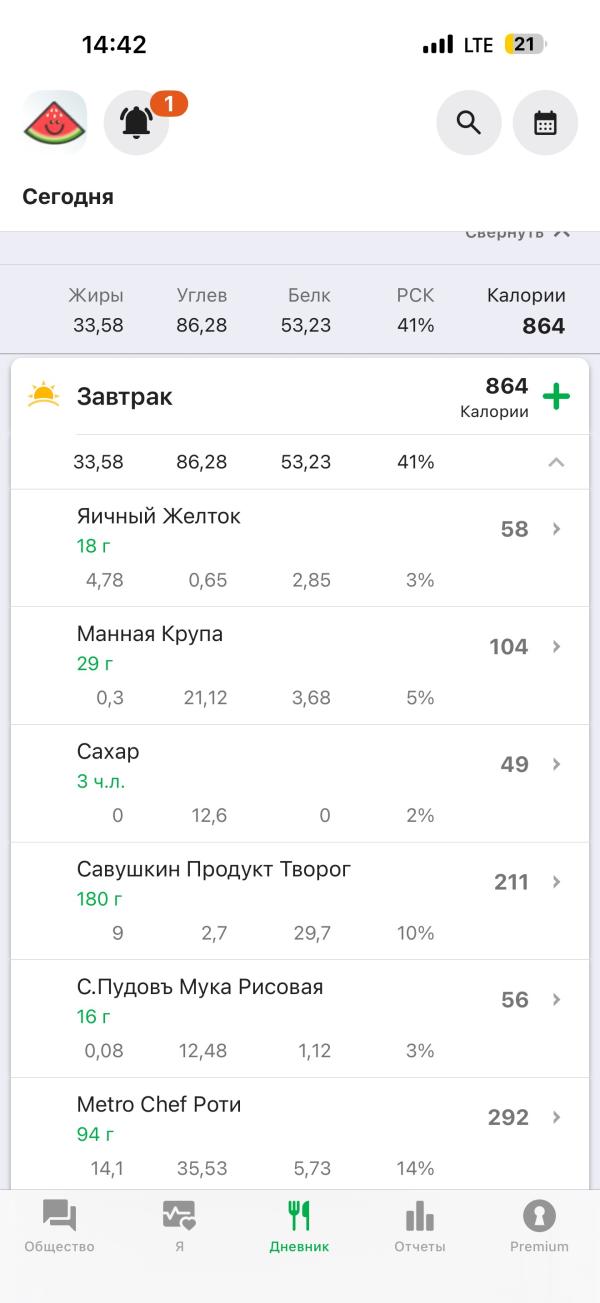Collapse the Завтрак meal list
Screen dimensions: 600x1303
point(557,462)
